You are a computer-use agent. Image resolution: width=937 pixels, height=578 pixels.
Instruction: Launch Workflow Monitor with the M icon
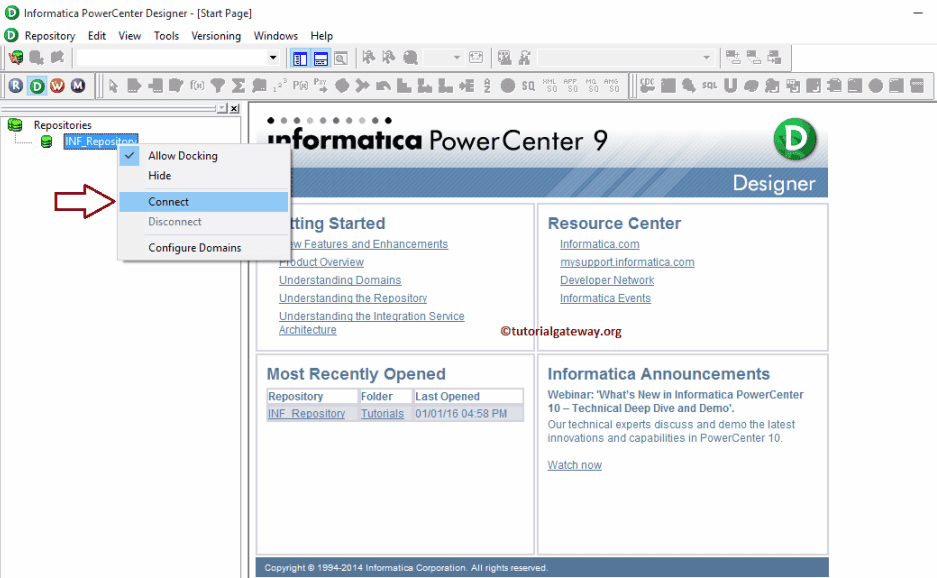tap(78, 85)
